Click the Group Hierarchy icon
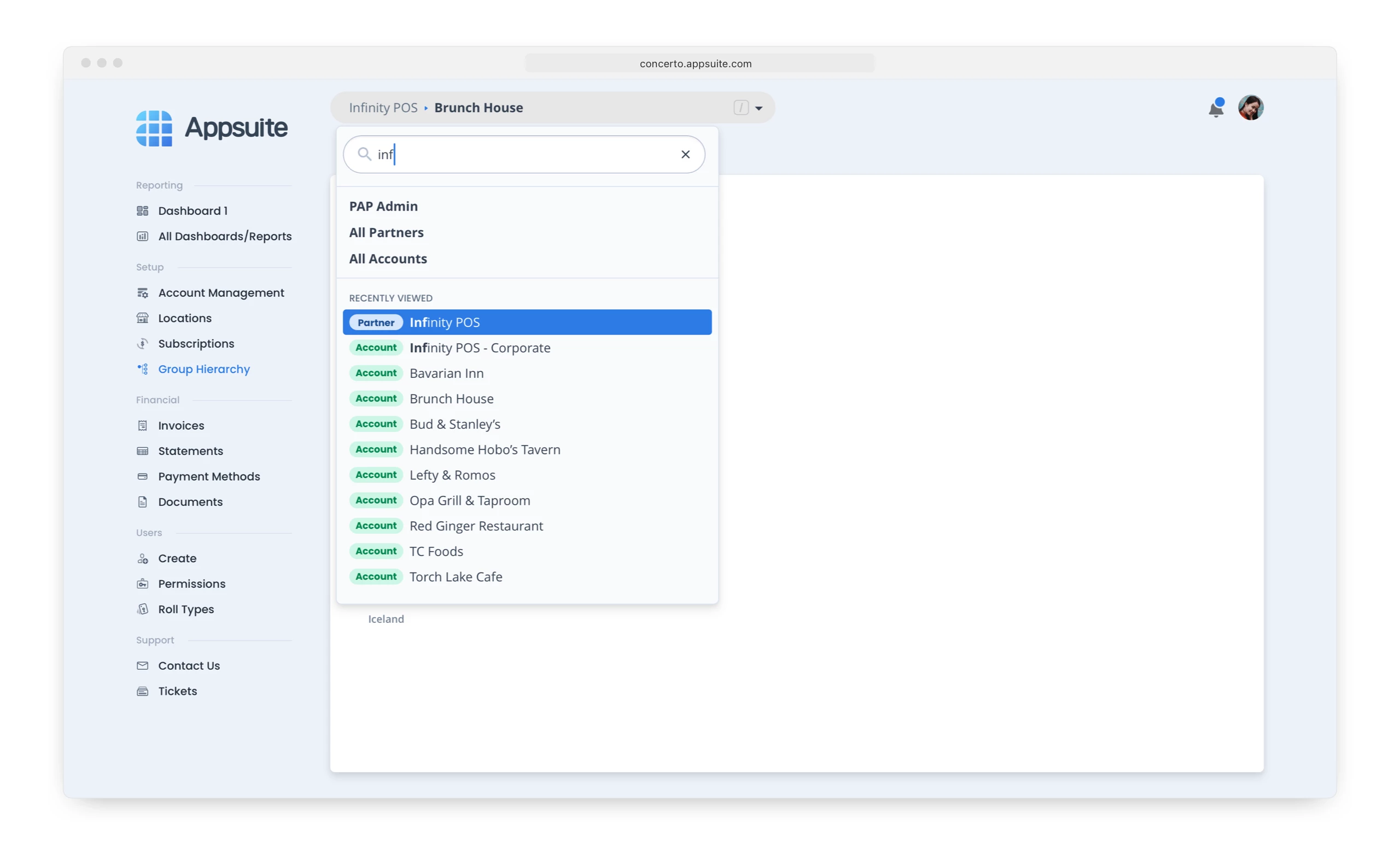The image size is (1400, 859). point(143,369)
